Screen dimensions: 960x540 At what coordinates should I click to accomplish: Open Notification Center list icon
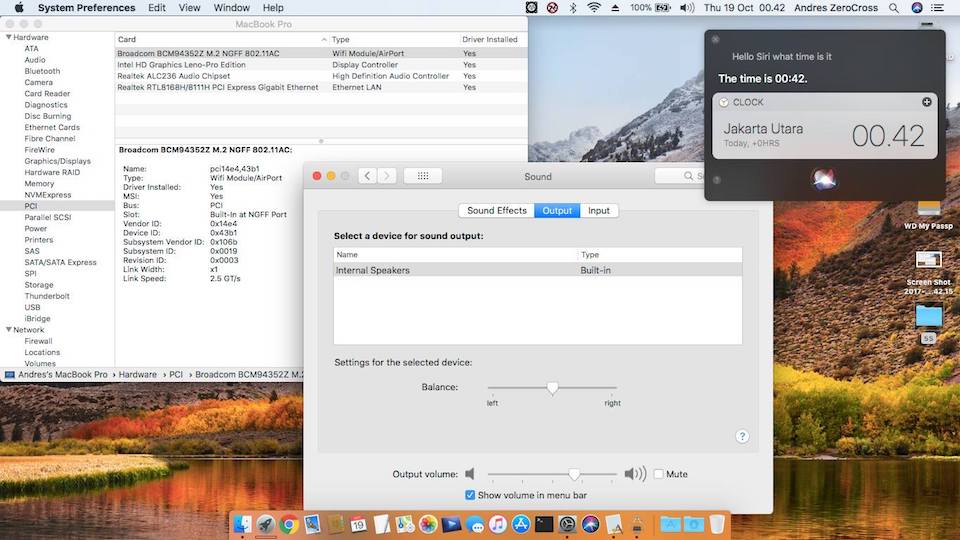click(937, 8)
